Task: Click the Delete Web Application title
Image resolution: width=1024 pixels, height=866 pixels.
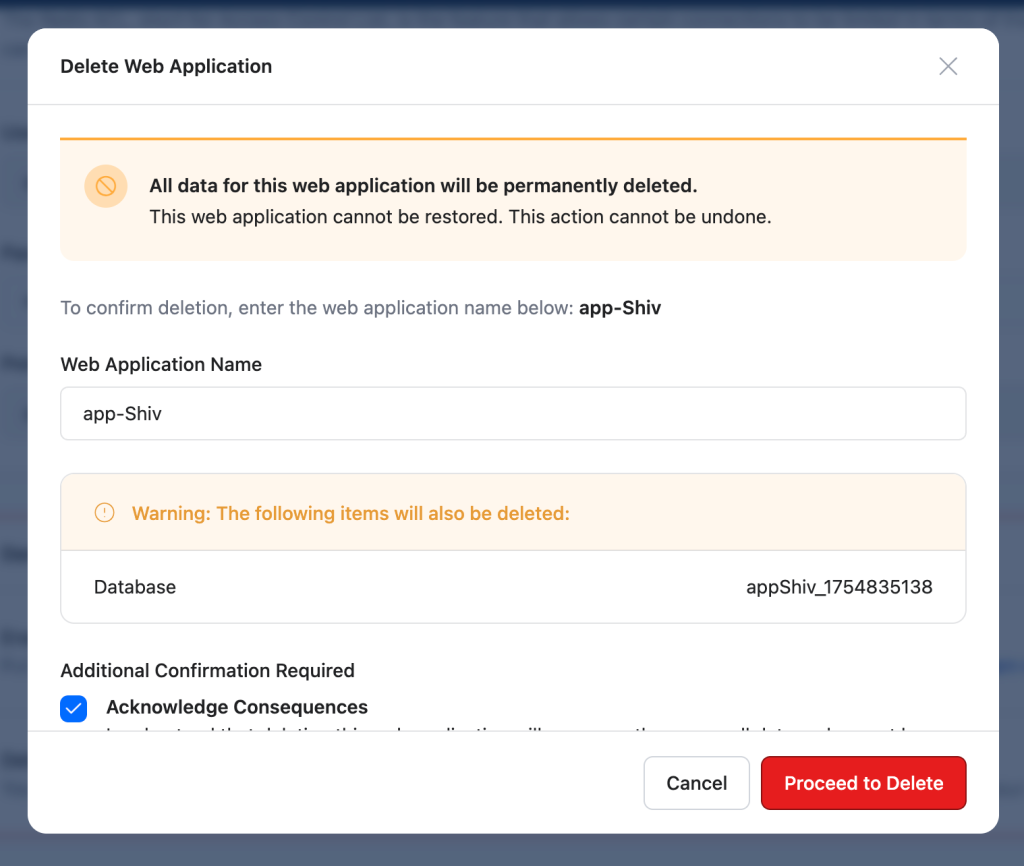Action: point(167,66)
